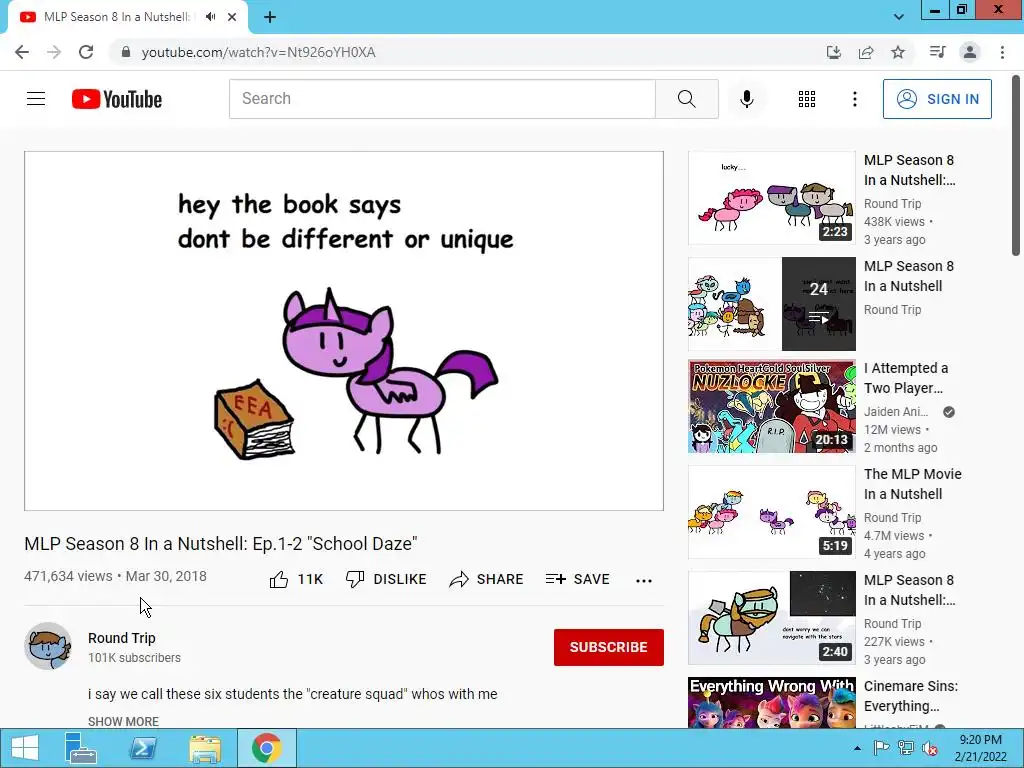The height and width of the screenshot is (768, 1024).
Task: Open Everything Wrong With video thumbnail
Action: (x=772, y=703)
